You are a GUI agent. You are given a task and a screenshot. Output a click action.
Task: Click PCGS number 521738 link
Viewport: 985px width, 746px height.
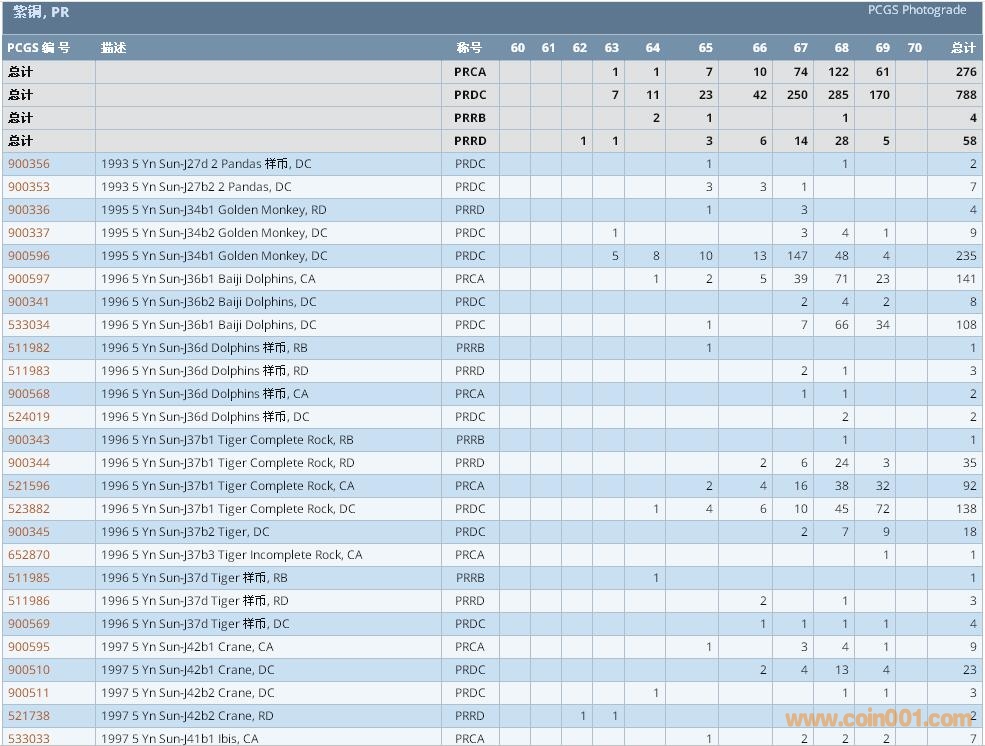(29, 716)
